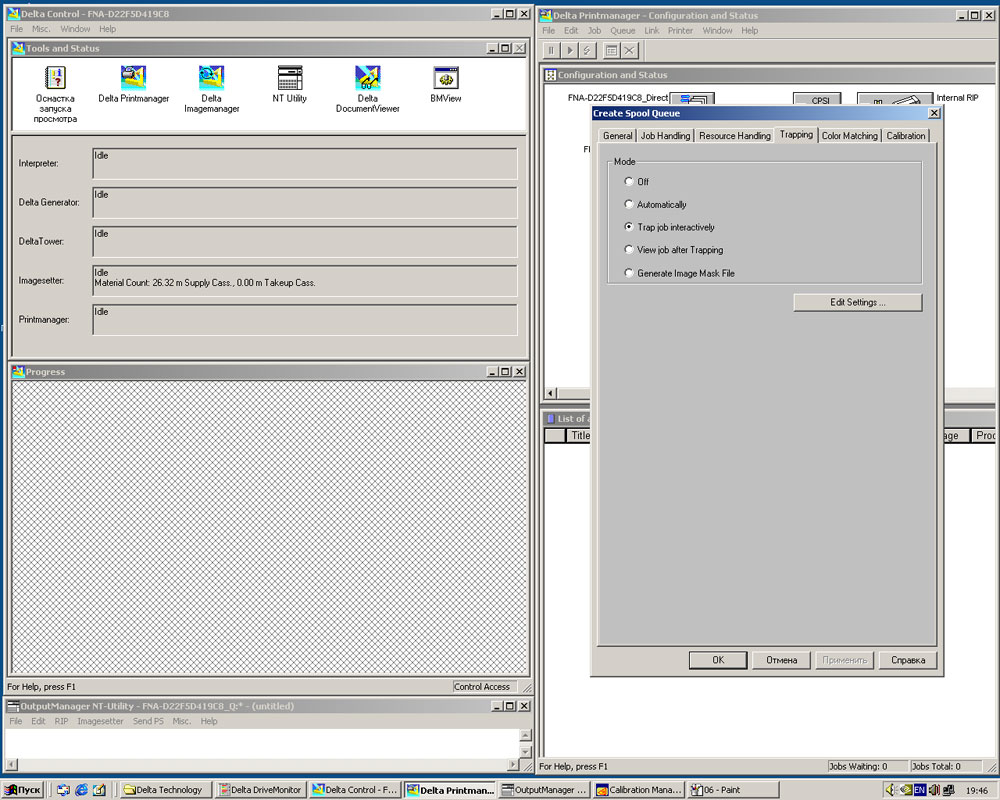Click the third quick launch icon in taskbar
1000x800 pixels.
coord(99,790)
